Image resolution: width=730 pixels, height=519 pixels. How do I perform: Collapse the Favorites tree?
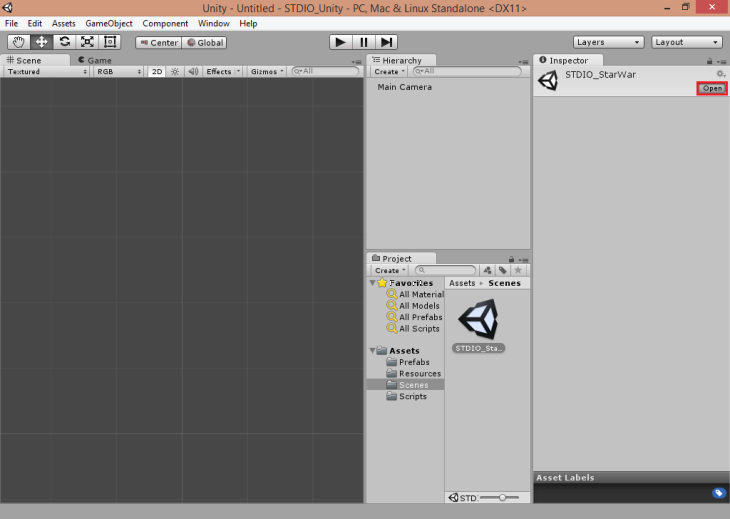[x=372, y=283]
